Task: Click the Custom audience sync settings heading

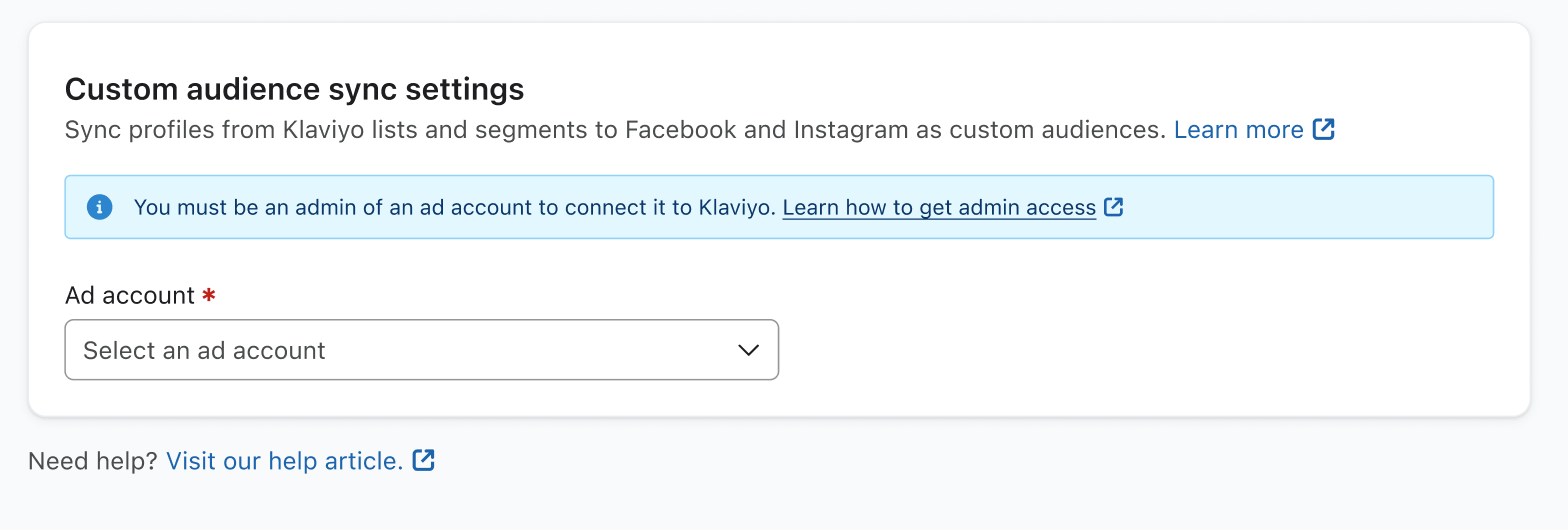Action: coord(294,89)
